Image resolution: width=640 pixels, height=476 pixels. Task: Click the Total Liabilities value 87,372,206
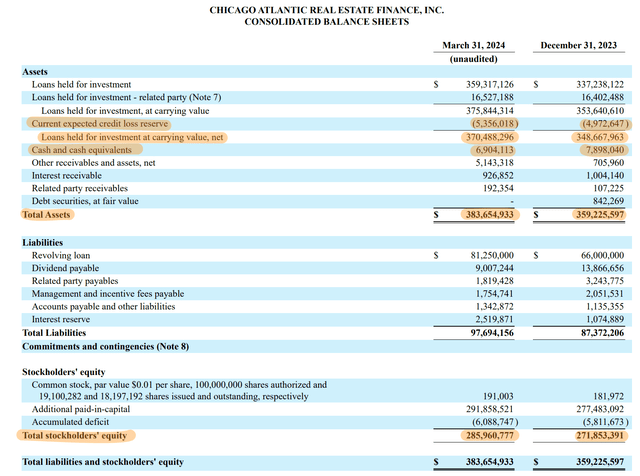click(602, 333)
